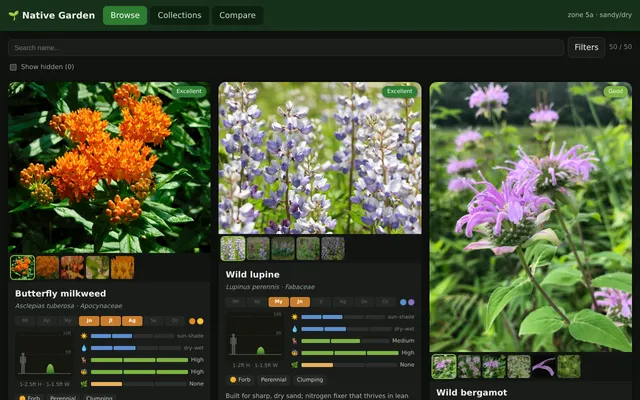Select second Wild bergamot thumbnail
This screenshot has height=400, width=640.
469,367
